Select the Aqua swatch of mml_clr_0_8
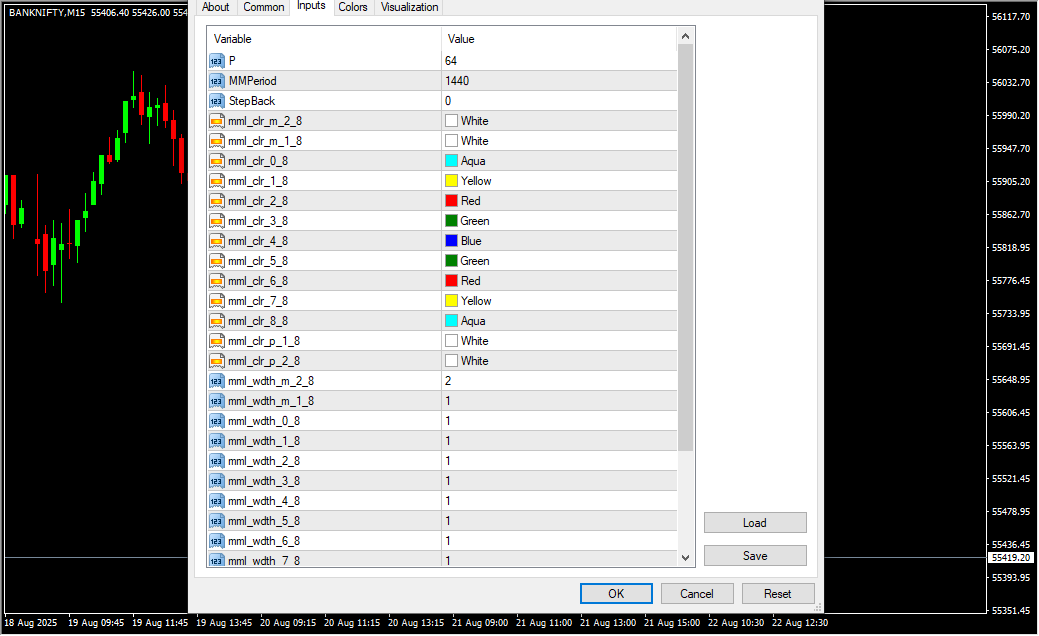The height and width of the screenshot is (636, 1039). coord(451,161)
